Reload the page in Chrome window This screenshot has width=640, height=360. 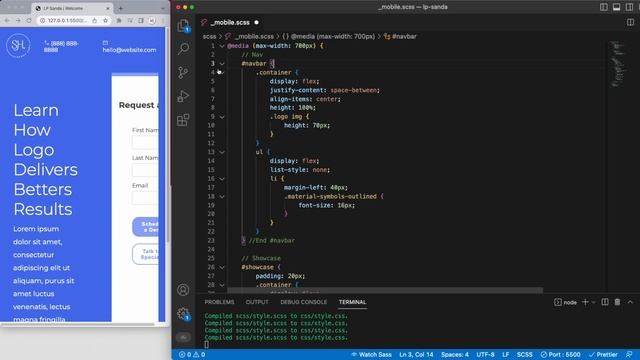[x=29, y=20]
